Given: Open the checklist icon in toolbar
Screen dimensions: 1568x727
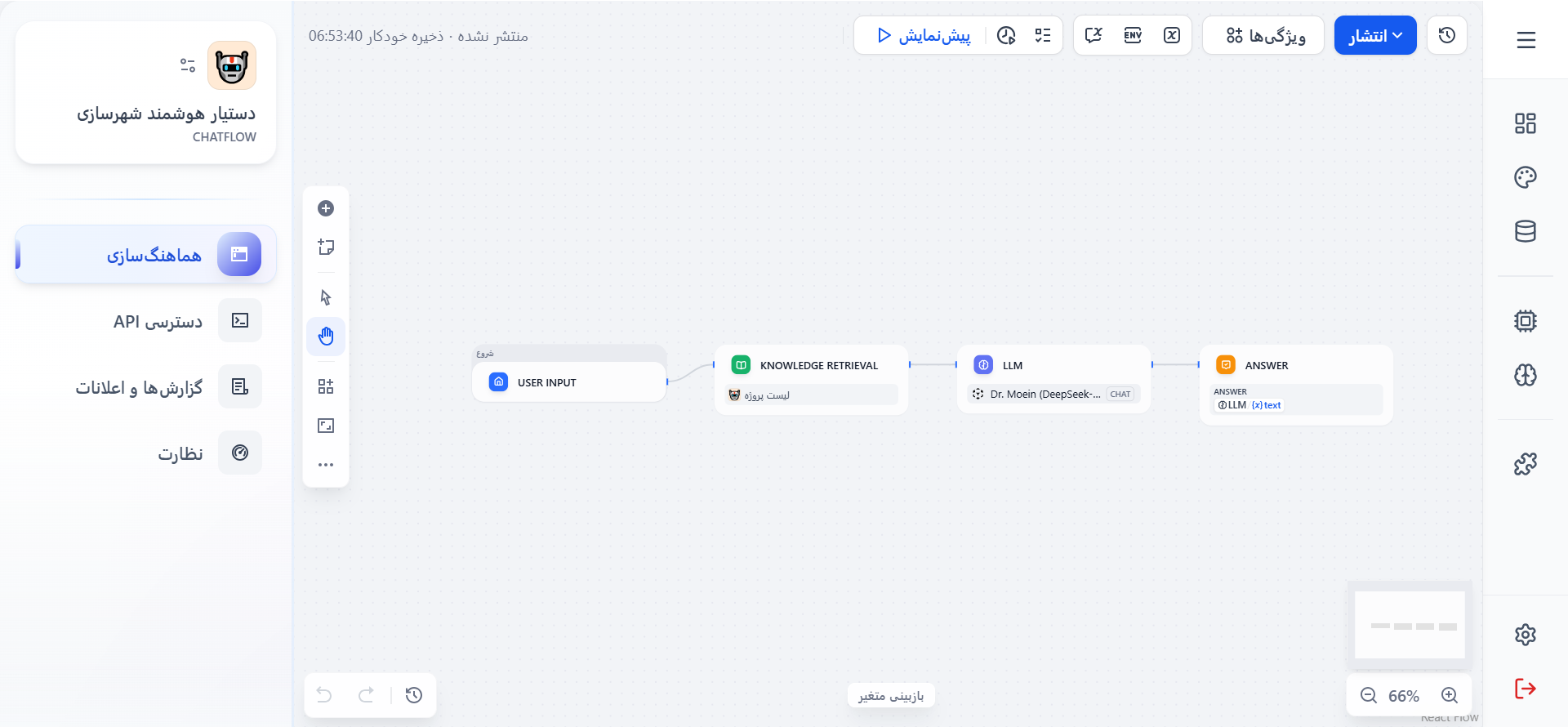Looking at the screenshot, I should (x=1043, y=35).
